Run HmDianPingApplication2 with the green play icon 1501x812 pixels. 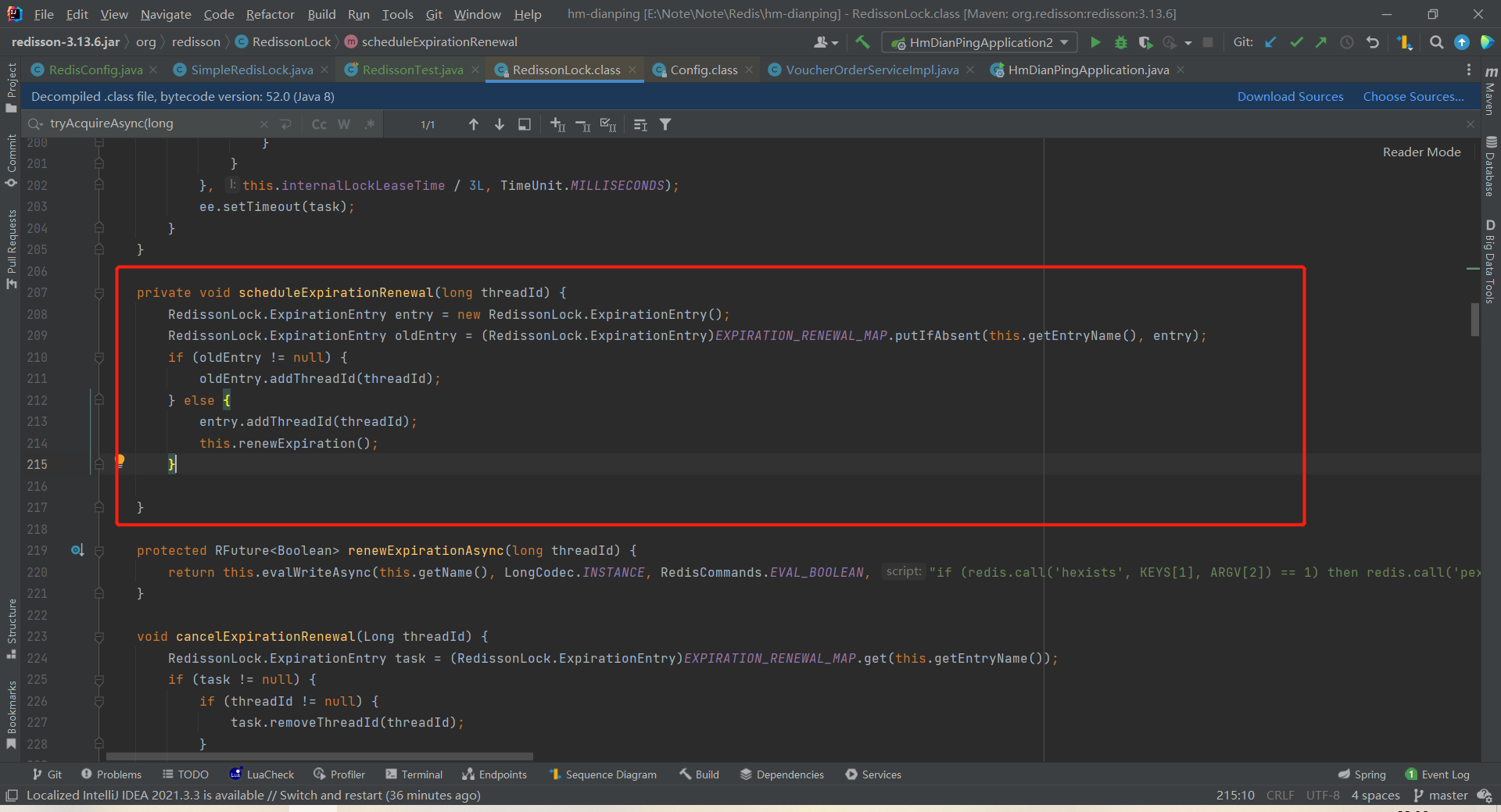click(x=1095, y=42)
